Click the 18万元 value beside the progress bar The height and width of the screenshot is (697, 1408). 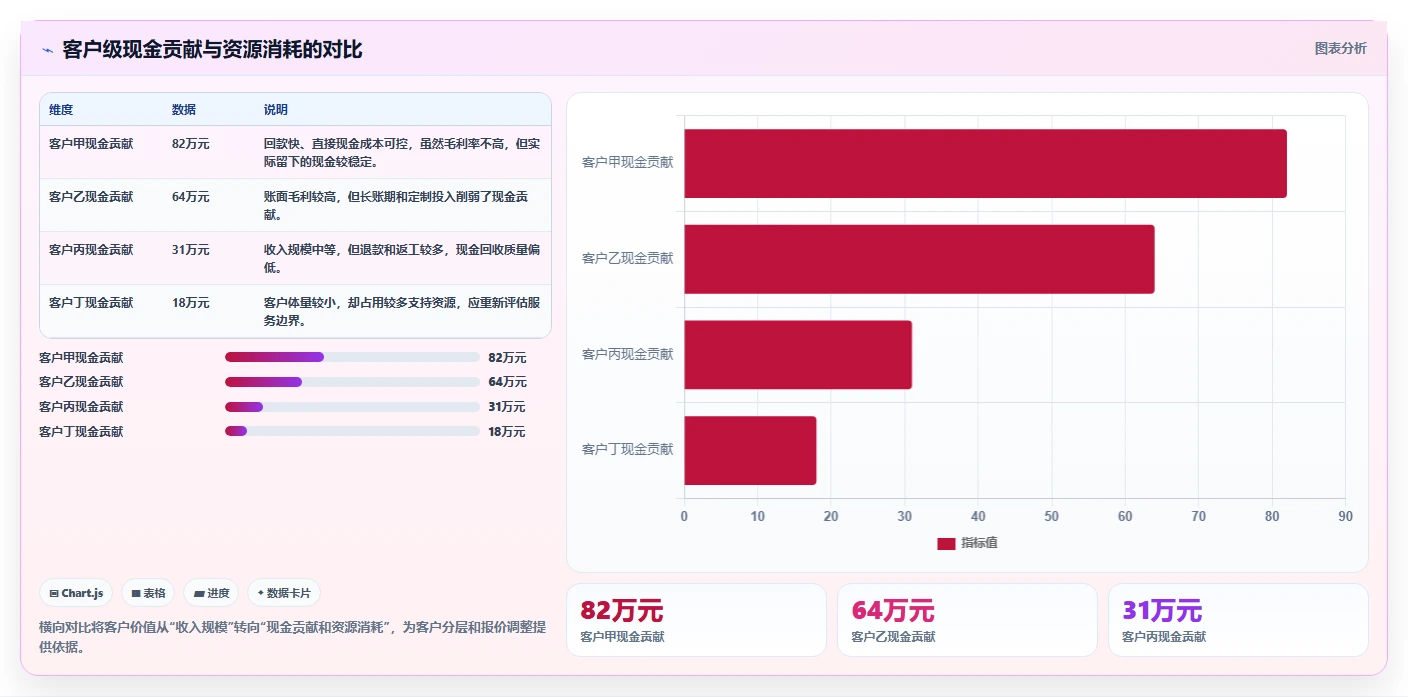click(x=507, y=431)
